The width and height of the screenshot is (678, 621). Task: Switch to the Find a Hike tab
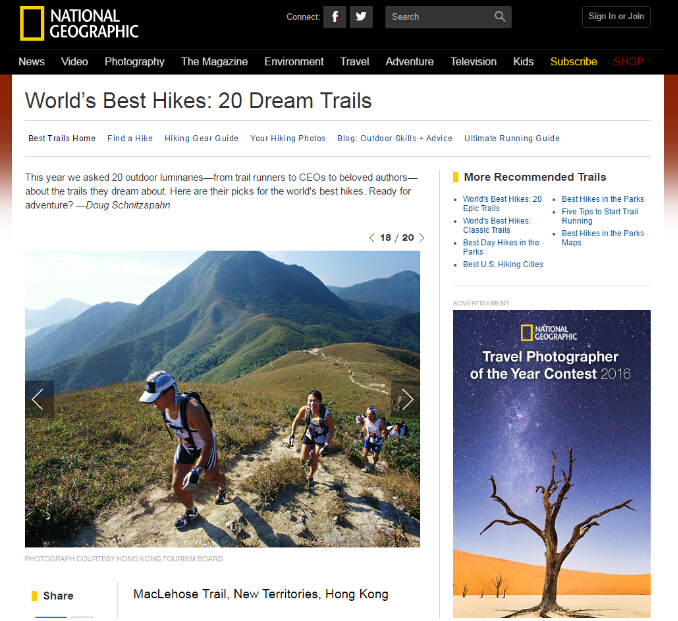pos(130,138)
